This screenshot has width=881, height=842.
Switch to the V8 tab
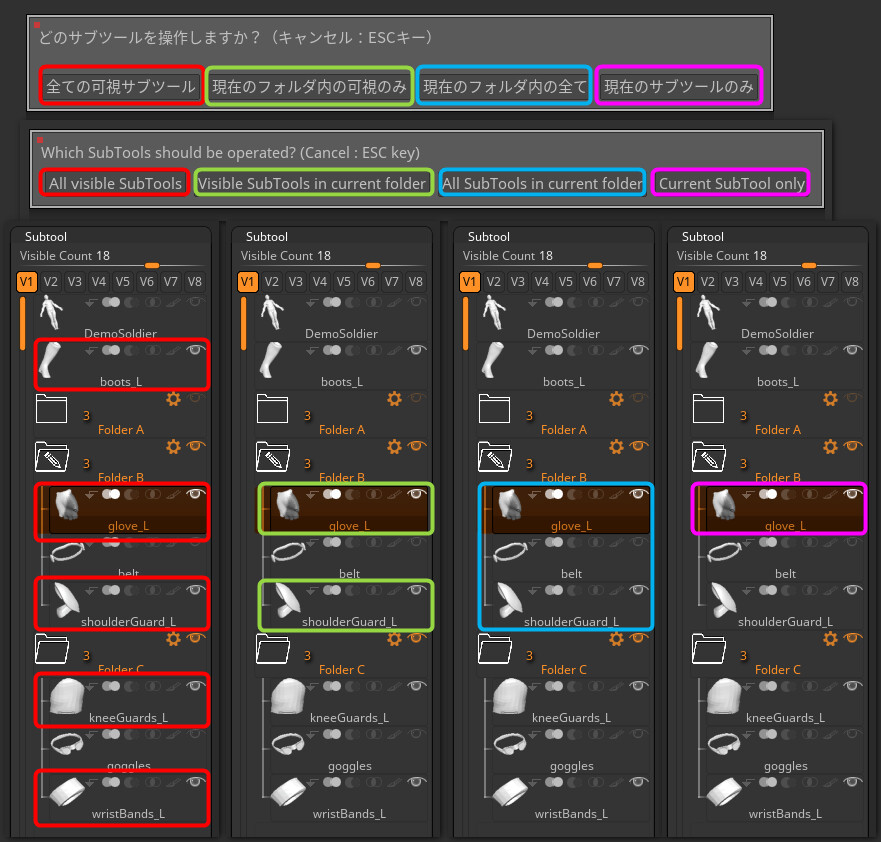[194, 282]
